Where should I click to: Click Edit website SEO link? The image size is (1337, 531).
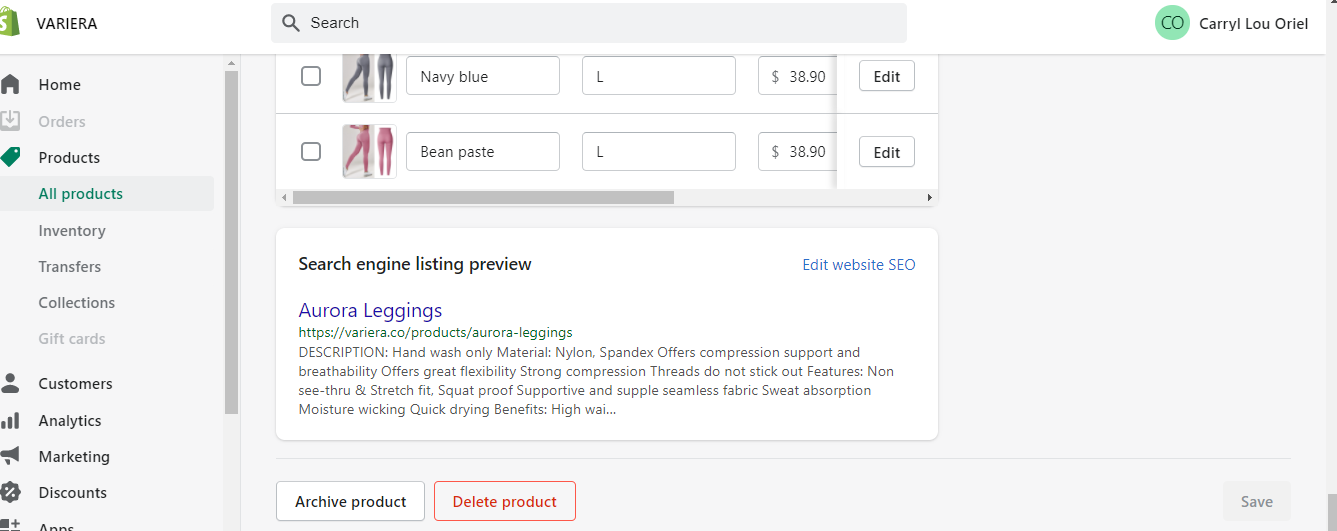859,265
